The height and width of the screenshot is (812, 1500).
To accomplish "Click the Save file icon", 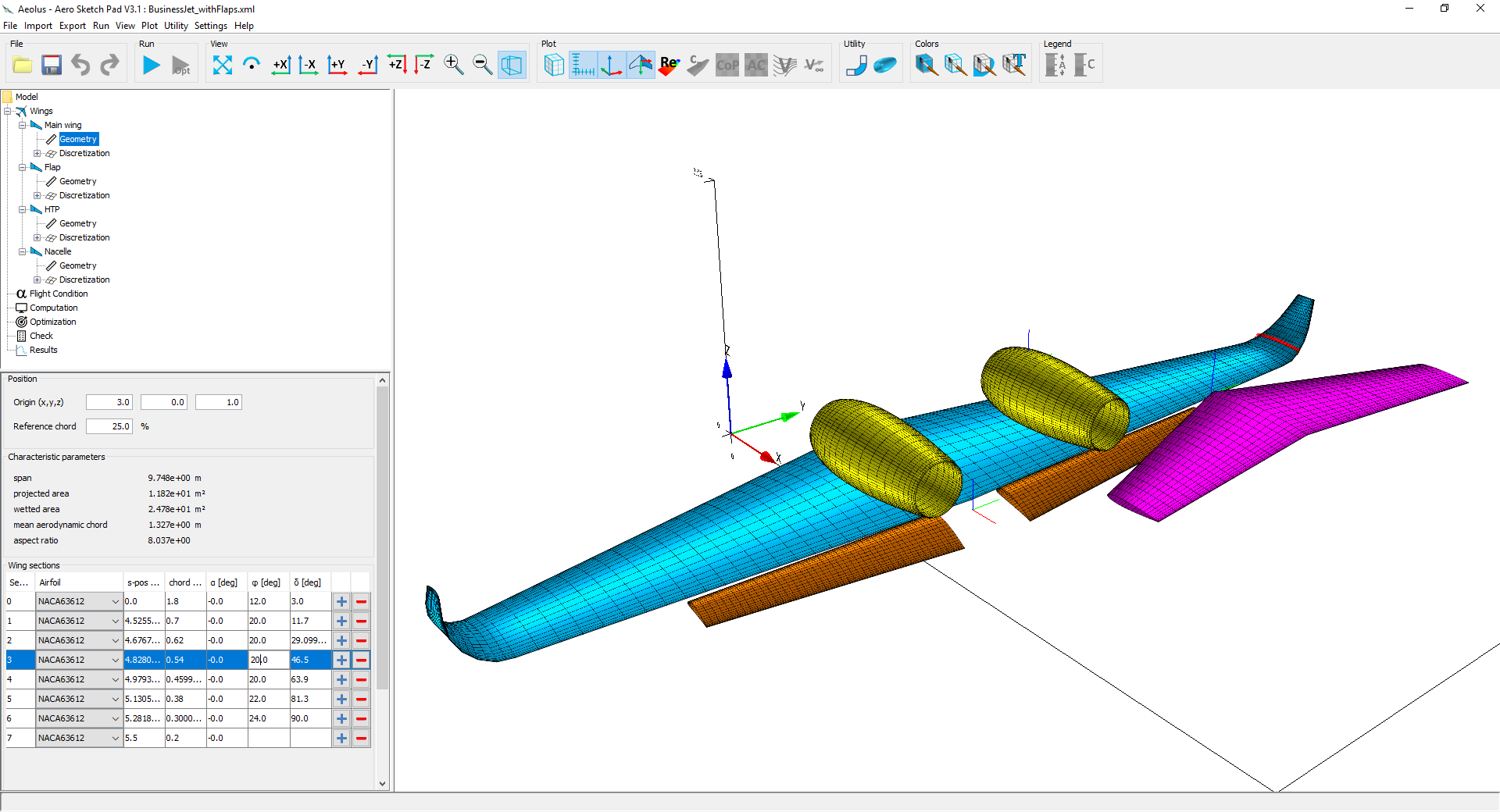I will coord(51,65).
